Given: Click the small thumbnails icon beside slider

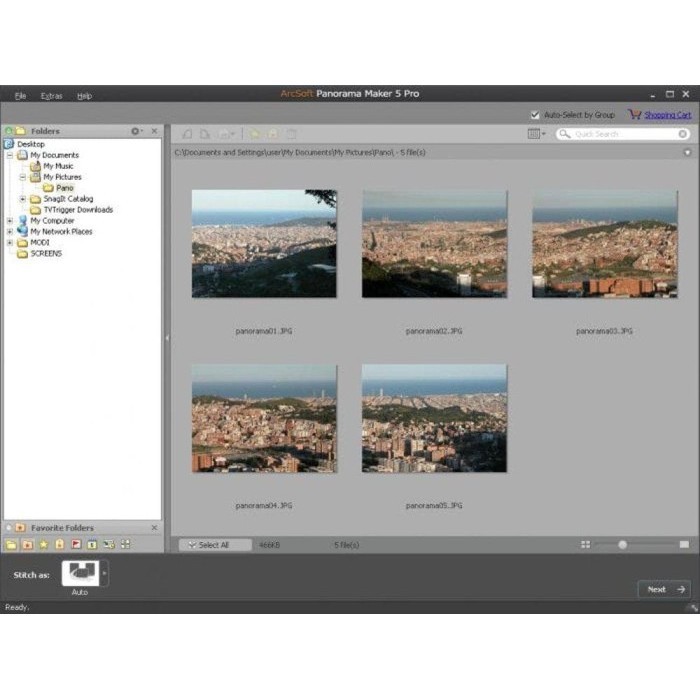Looking at the screenshot, I should [585, 545].
